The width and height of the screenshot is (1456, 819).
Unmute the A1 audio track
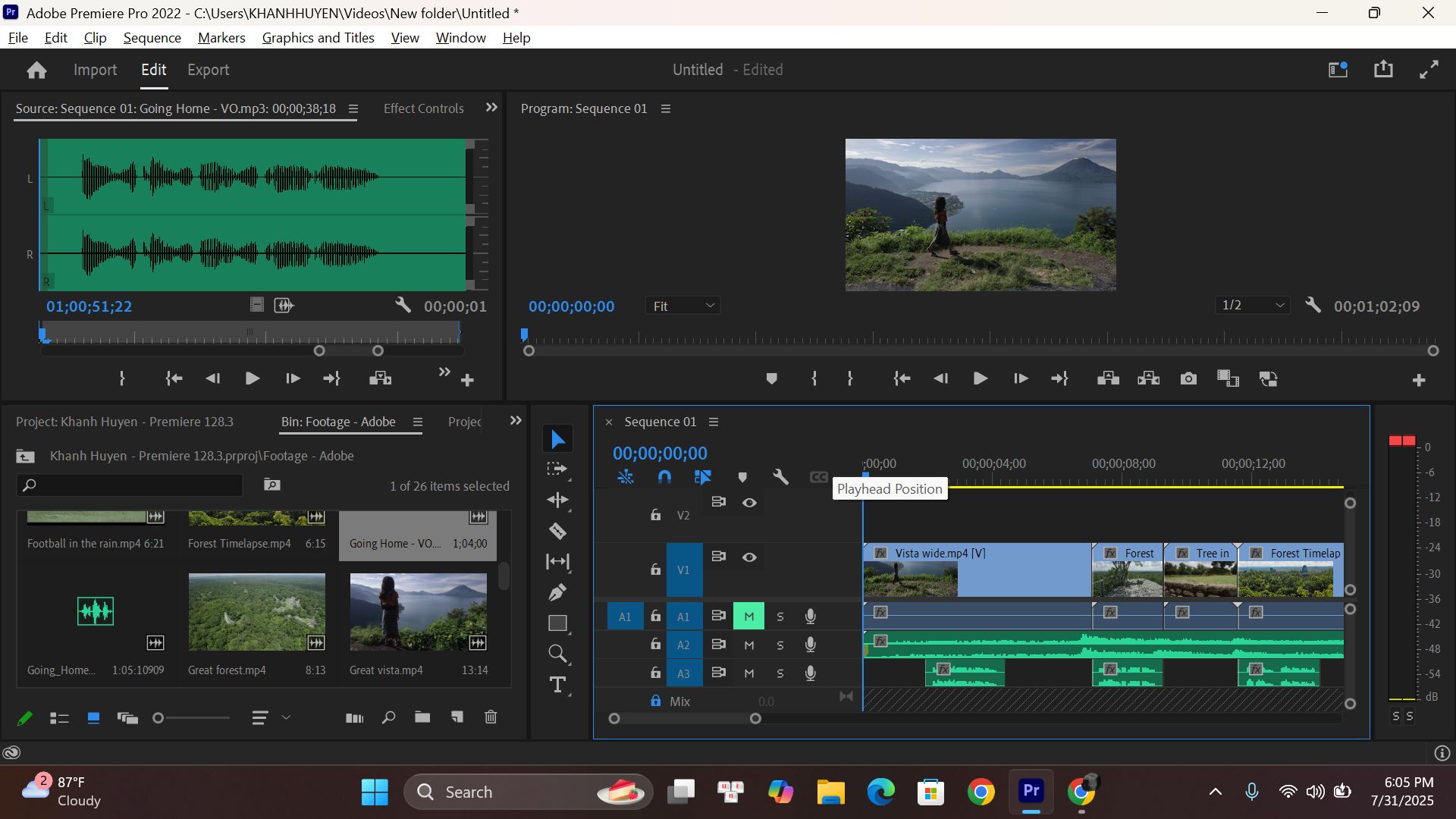(748, 617)
